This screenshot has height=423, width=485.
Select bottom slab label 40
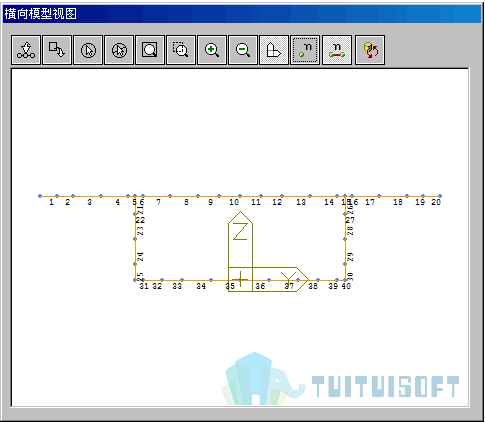346,286
